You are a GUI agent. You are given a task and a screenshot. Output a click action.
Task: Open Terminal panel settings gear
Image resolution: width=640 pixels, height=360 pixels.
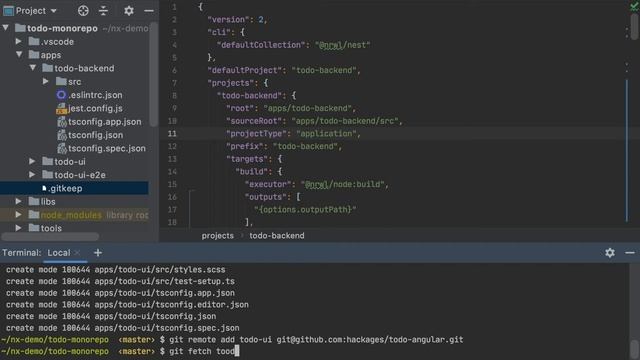[610, 253]
